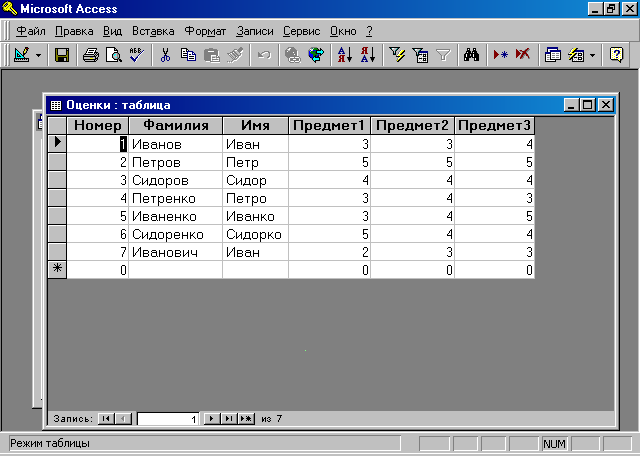
Task: Show the database window icon
Action: tap(553, 55)
